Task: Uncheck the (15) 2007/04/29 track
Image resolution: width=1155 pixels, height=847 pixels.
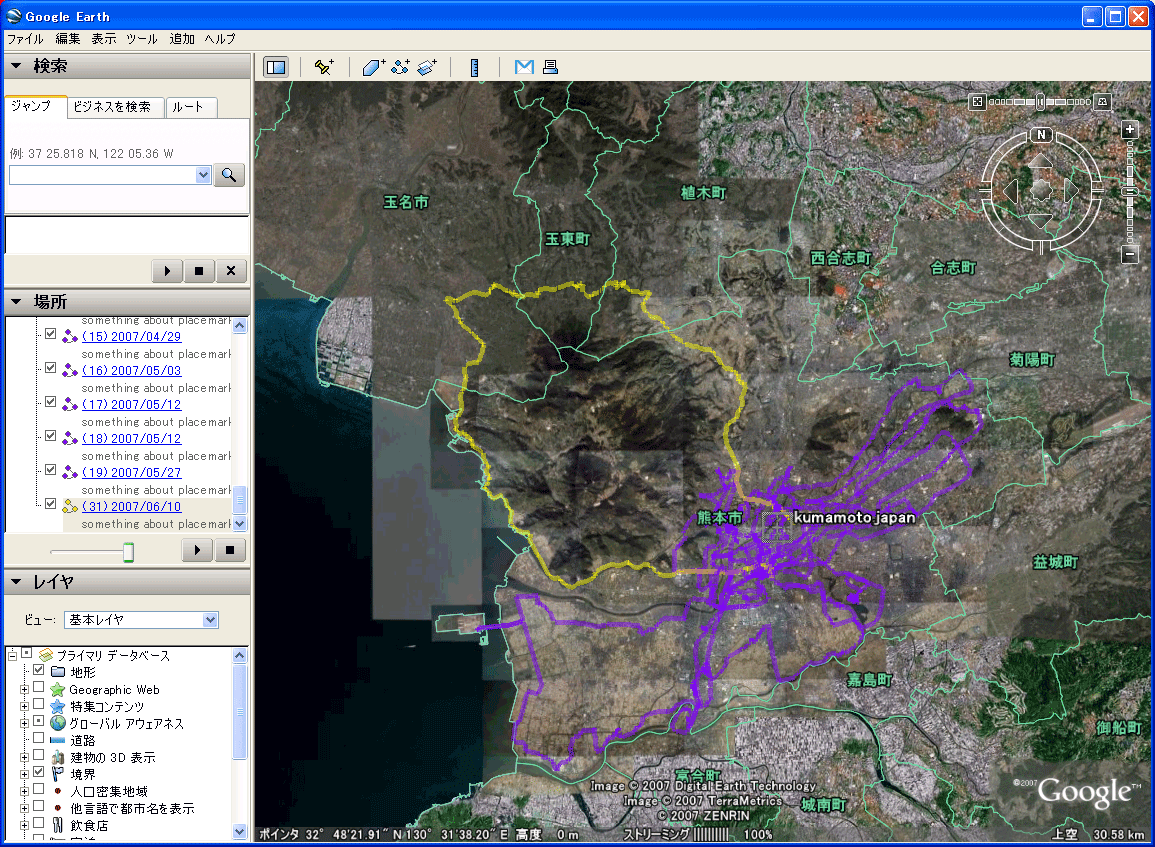Action: pos(50,334)
